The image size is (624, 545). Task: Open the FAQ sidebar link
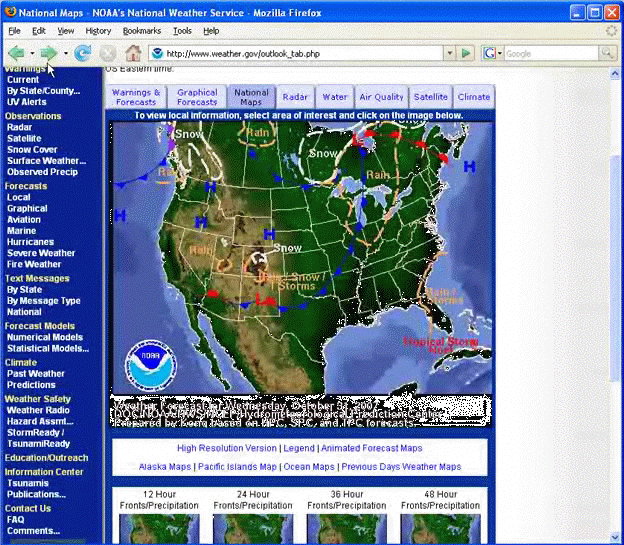click(x=16, y=520)
